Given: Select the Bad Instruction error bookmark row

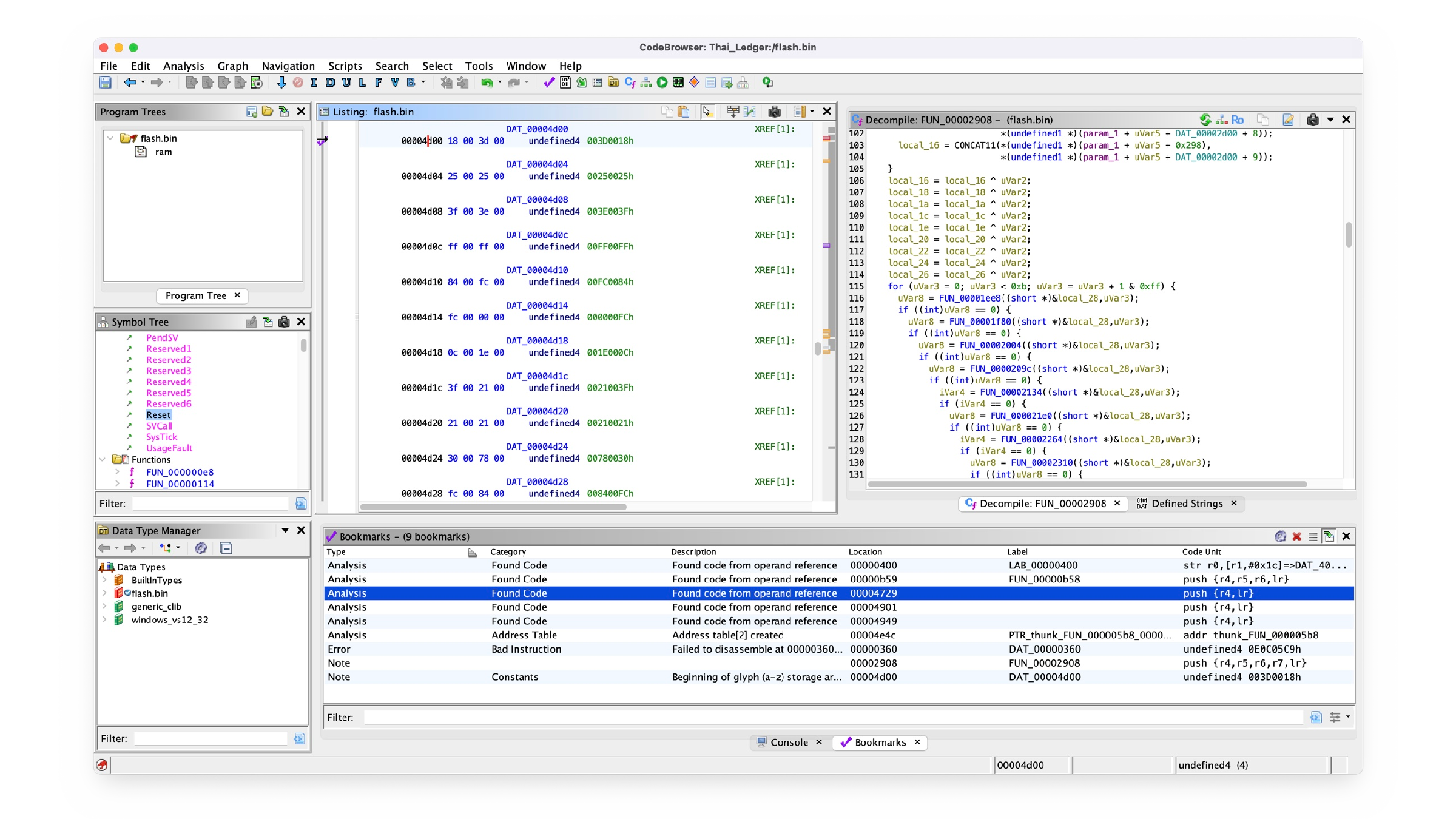Looking at the screenshot, I should click(838, 649).
